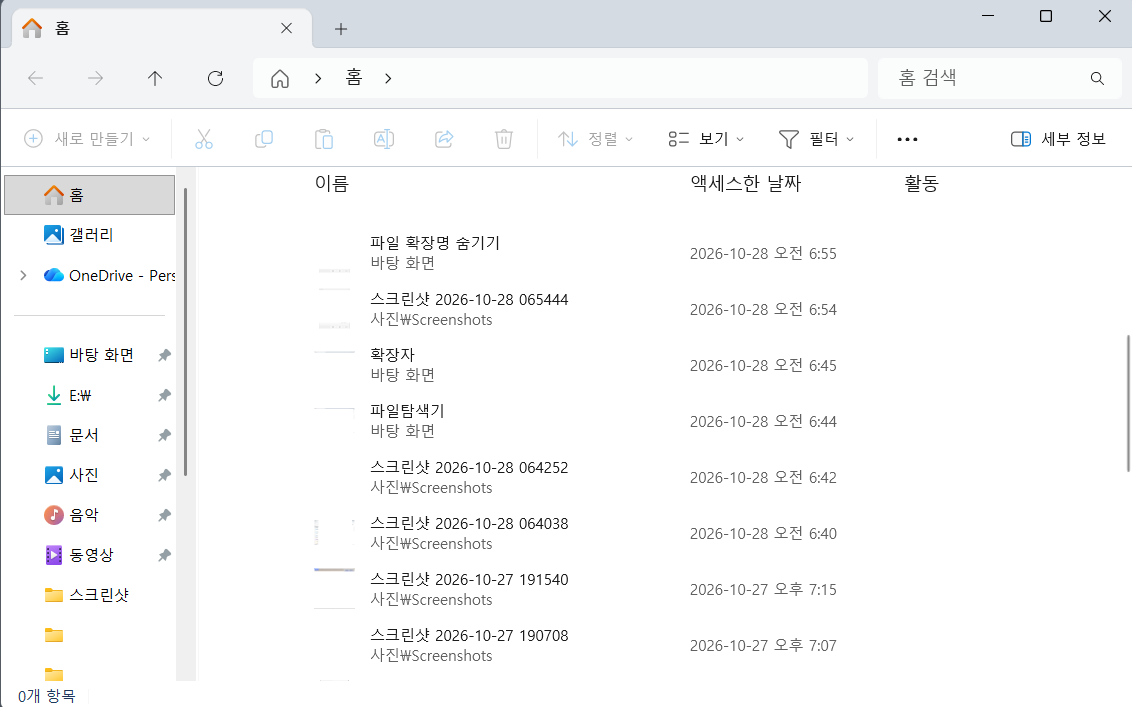Go back with the left arrow
The height and width of the screenshot is (707, 1132).
click(35, 78)
